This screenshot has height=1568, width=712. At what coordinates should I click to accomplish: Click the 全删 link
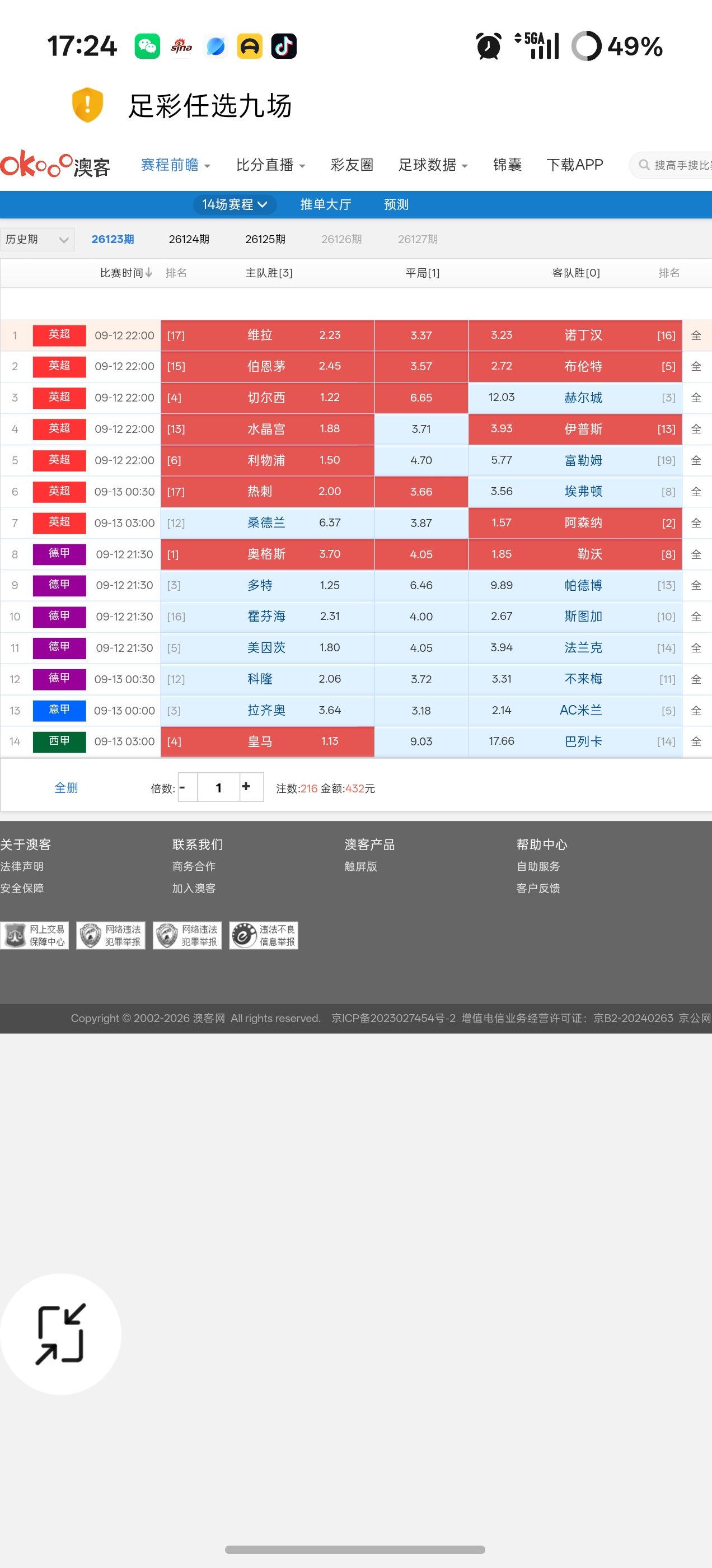(67, 788)
